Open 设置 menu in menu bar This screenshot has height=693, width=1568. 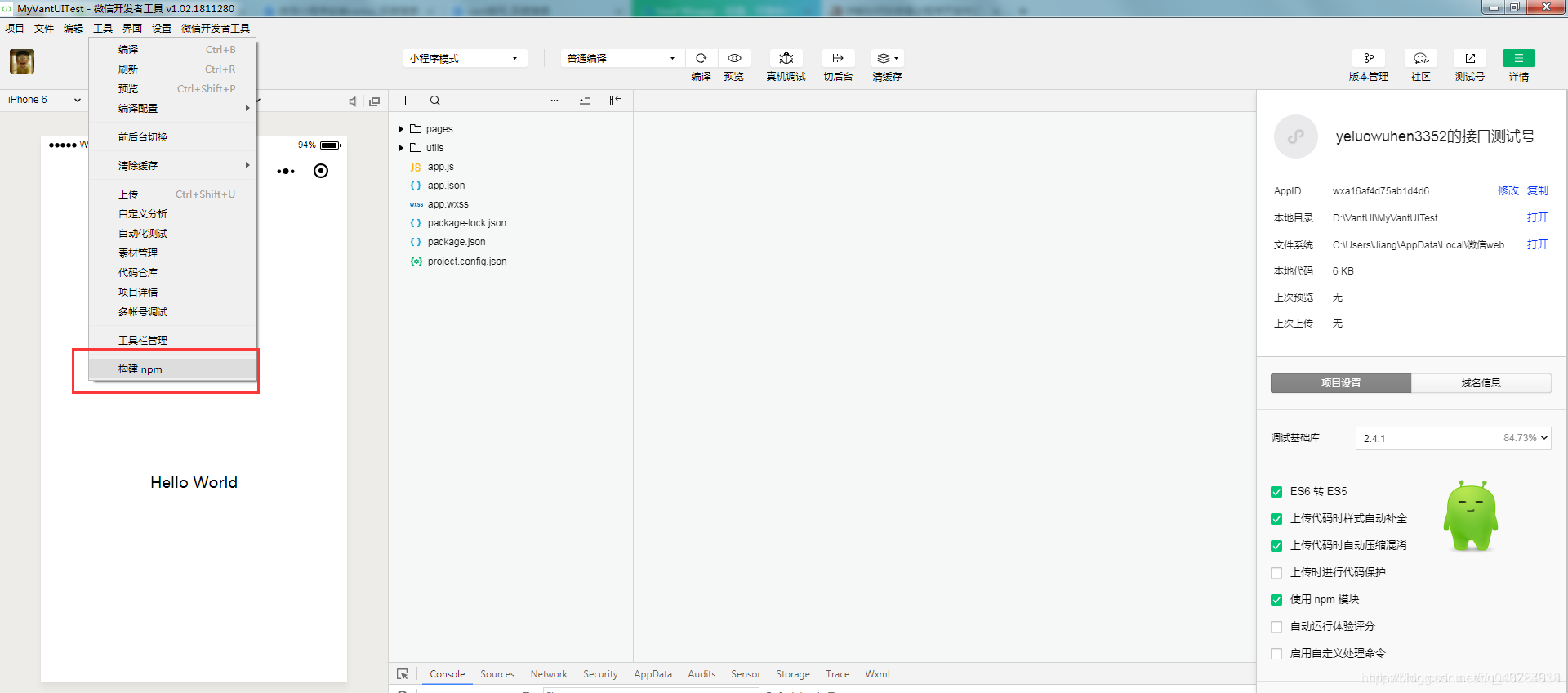(x=162, y=28)
